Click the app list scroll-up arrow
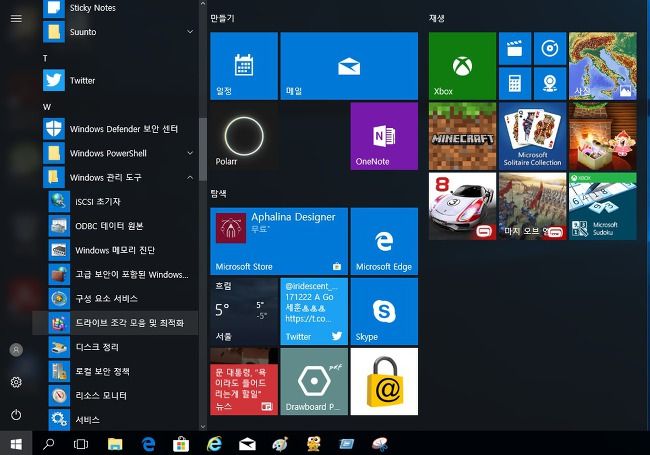This screenshot has width=650, height=455. point(203,4)
